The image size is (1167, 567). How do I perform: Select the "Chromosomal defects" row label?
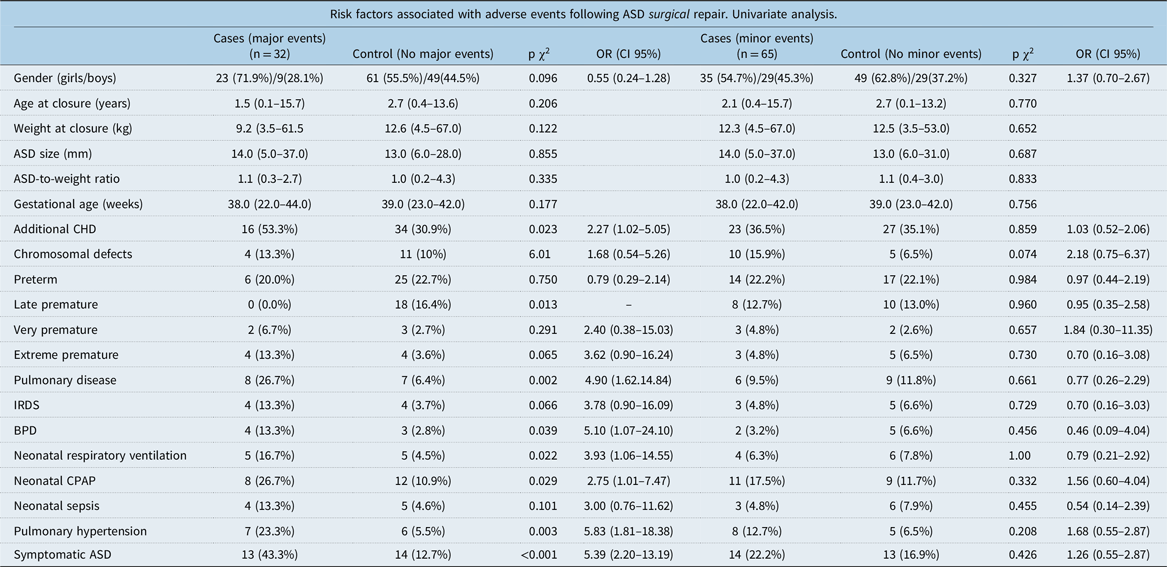coord(71,254)
